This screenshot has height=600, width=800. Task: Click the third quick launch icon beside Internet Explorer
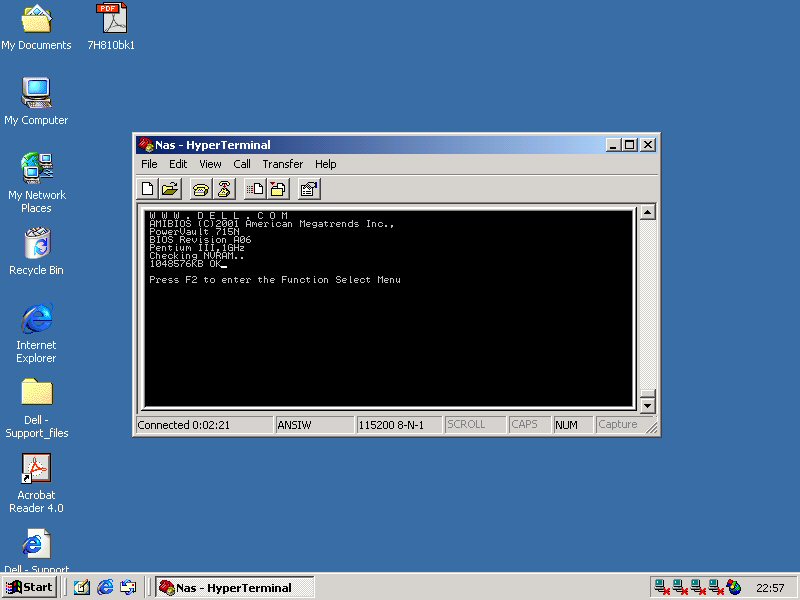128,587
